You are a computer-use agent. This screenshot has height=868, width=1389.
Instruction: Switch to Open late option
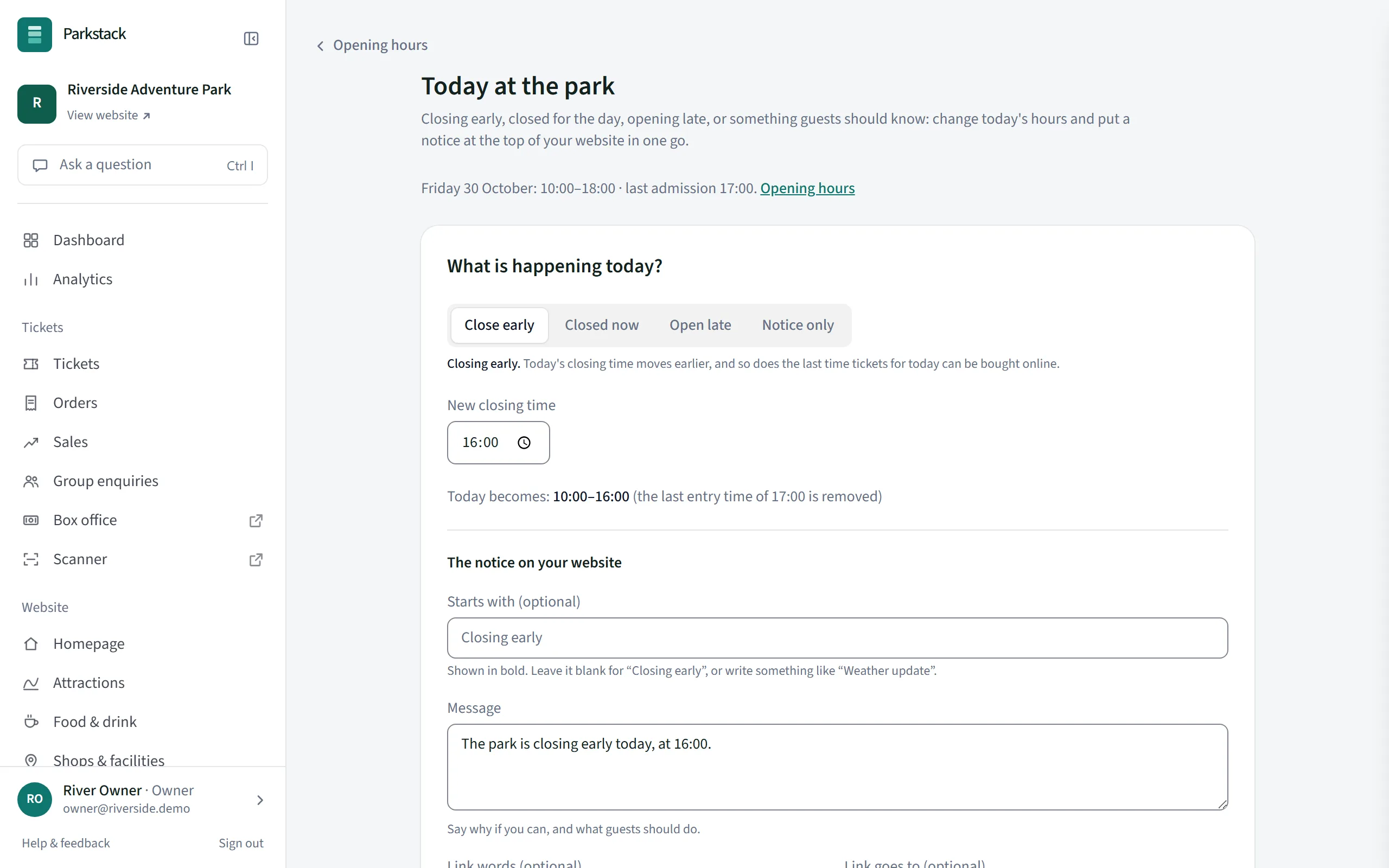point(700,325)
